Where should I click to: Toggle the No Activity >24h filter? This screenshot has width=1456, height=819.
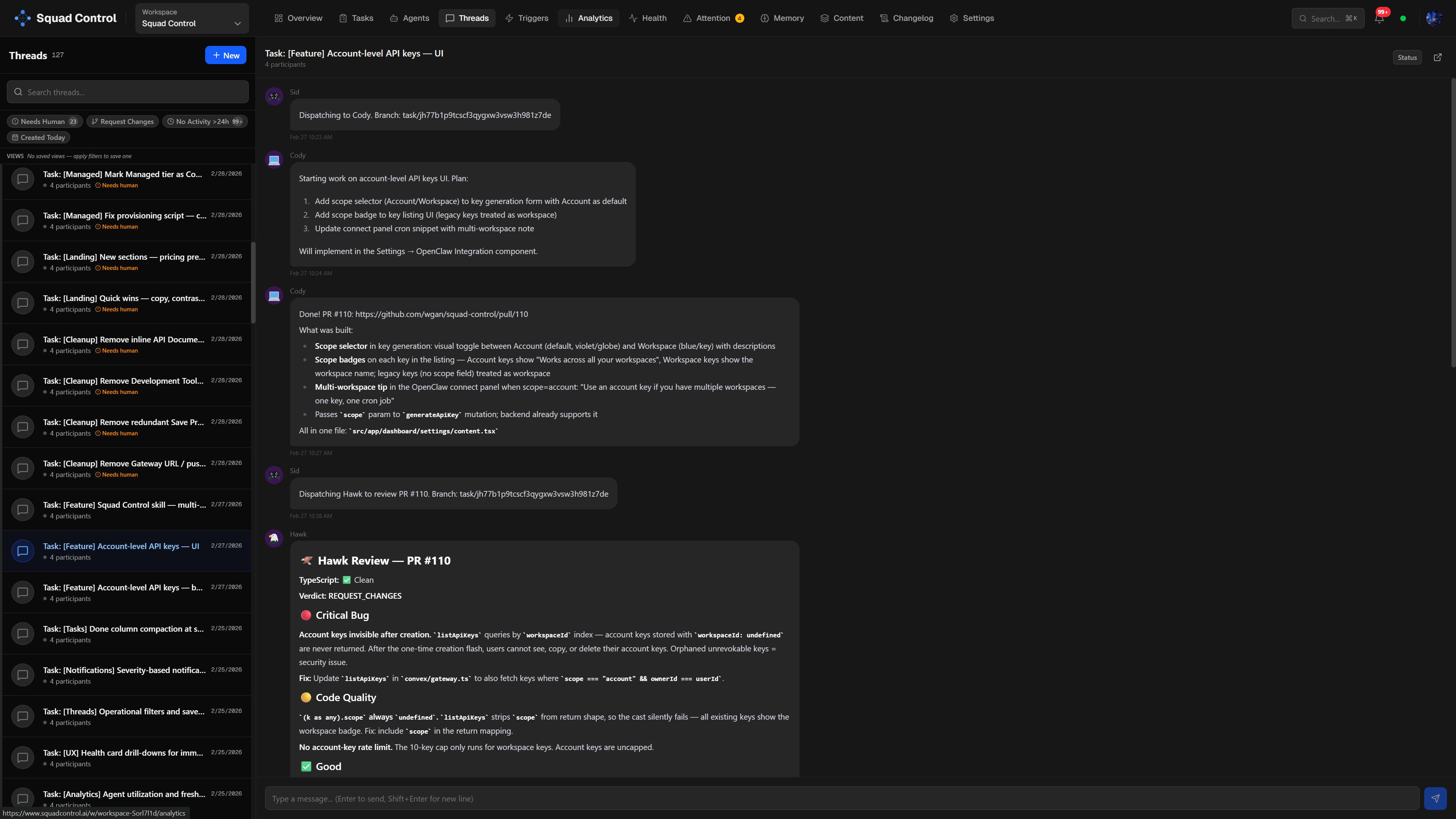pos(205,121)
